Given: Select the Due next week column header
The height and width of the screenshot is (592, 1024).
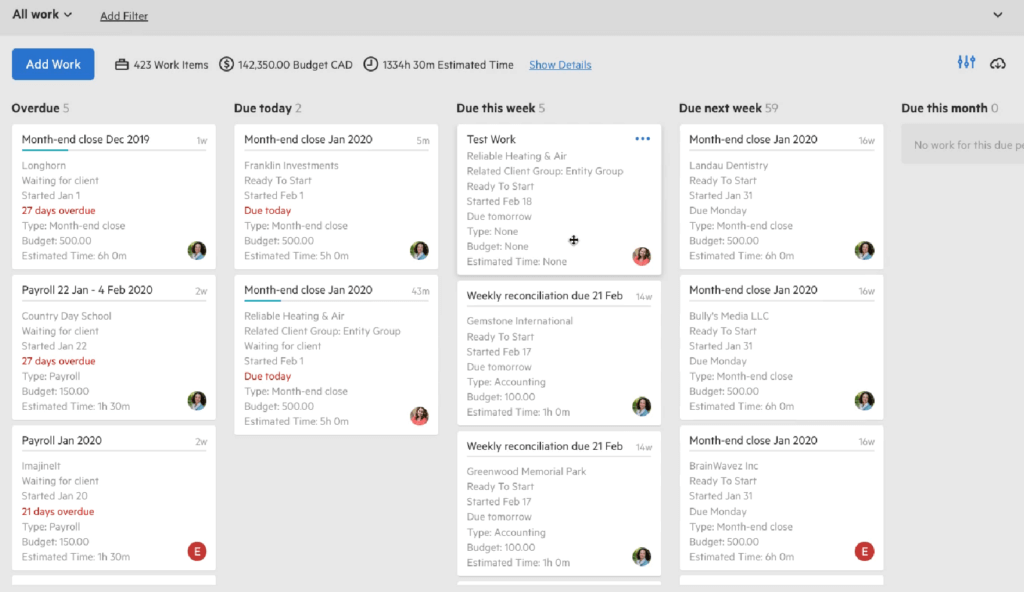Looking at the screenshot, I should (x=720, y=108).
